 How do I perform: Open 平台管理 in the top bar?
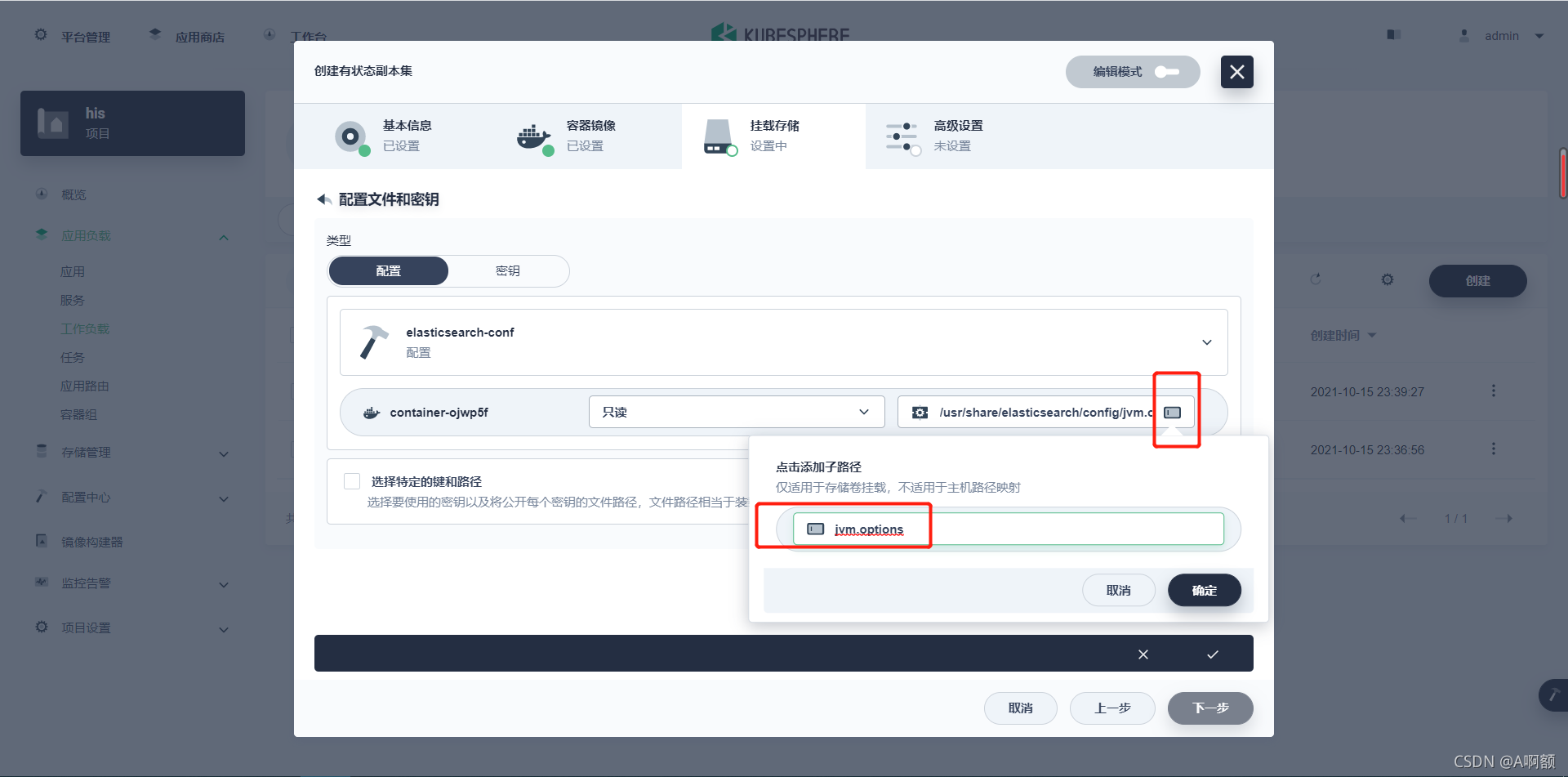[85, 37]
